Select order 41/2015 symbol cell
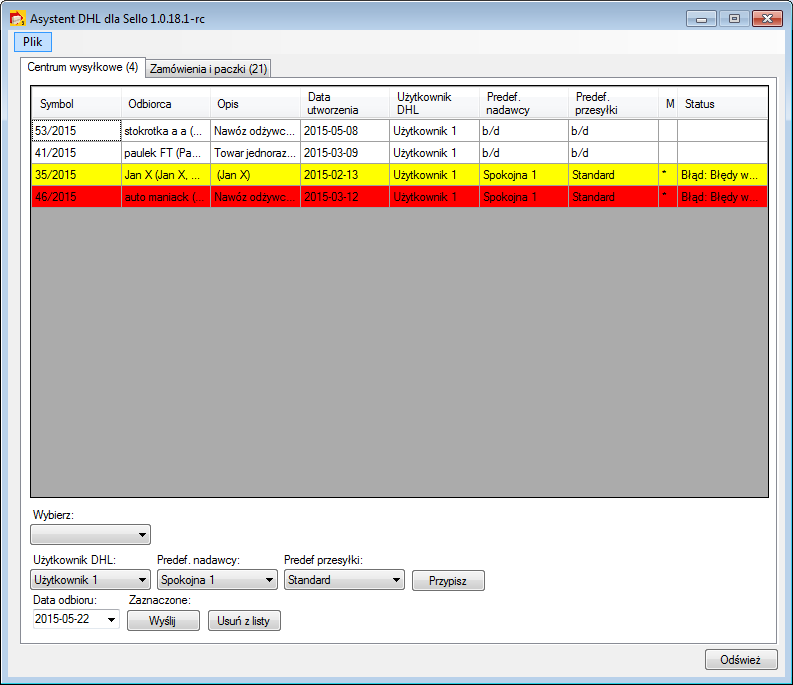 (76, 153)
